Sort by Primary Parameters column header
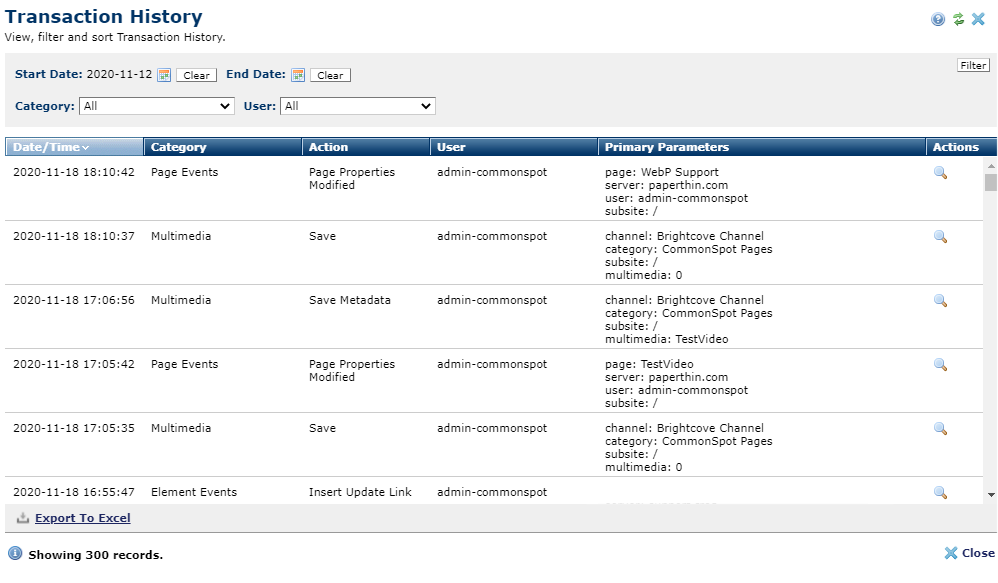The width and height of the screenshot is (998, 583). (x=762, y=147)
